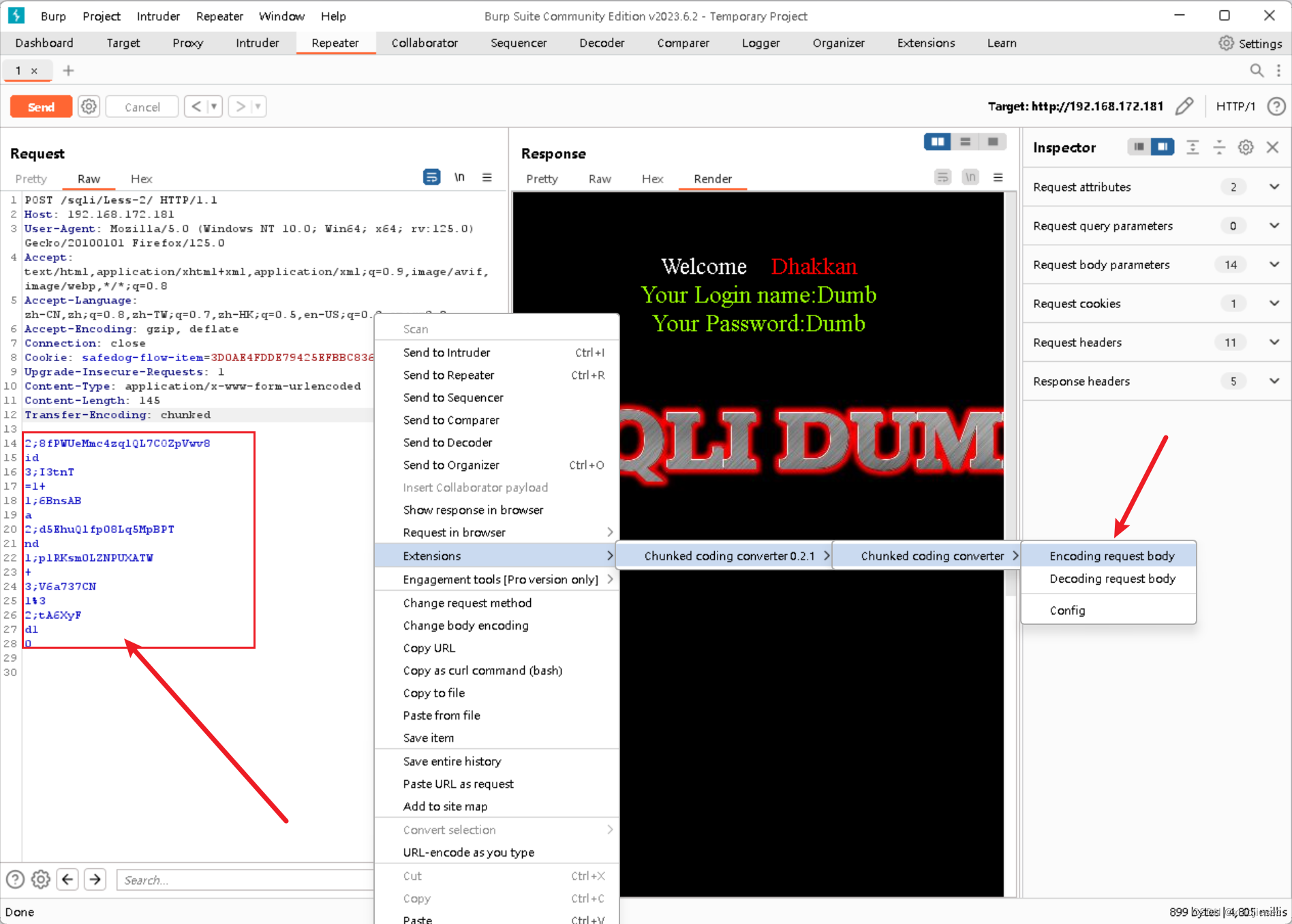Add a new Repeater tab with plus
The image size is (1292, 924).
68,70
